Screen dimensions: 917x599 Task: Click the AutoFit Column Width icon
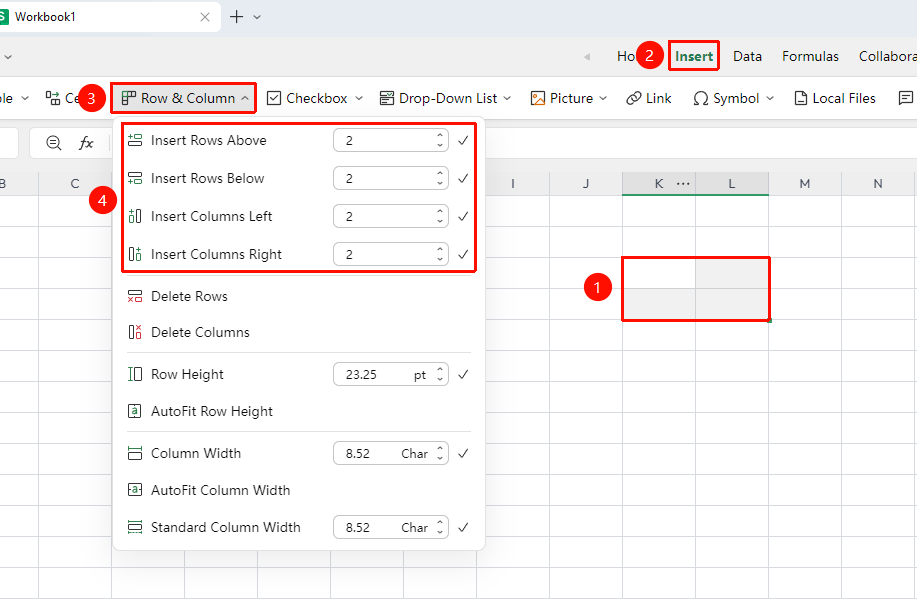click(135, 490)
